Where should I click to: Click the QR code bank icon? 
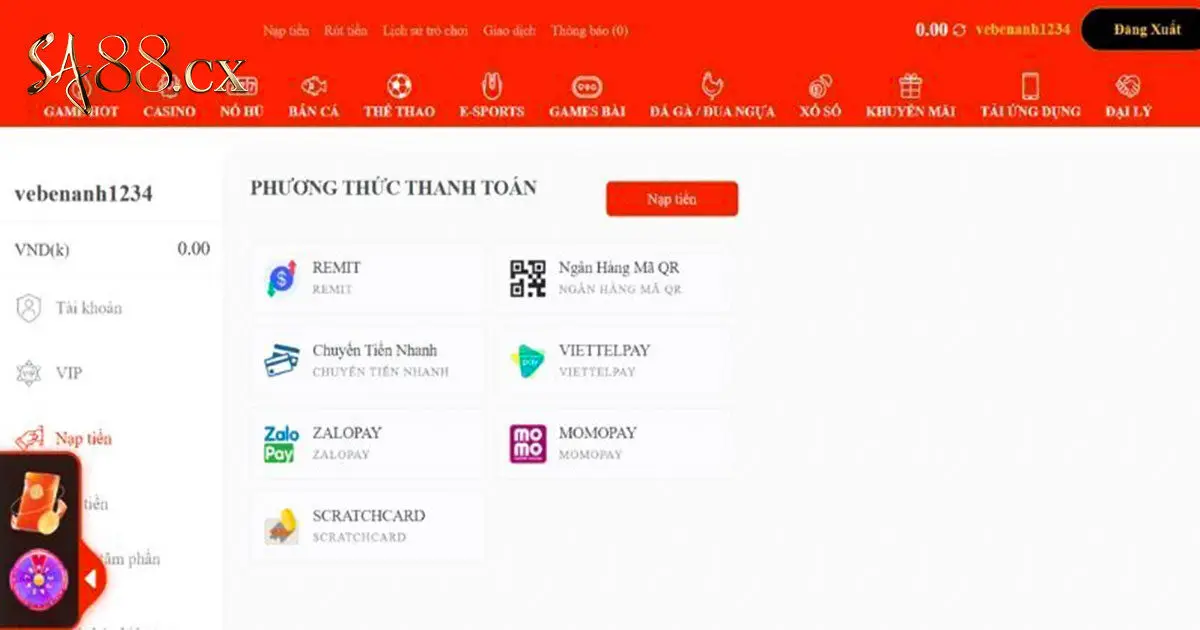[x=528, y=278]
